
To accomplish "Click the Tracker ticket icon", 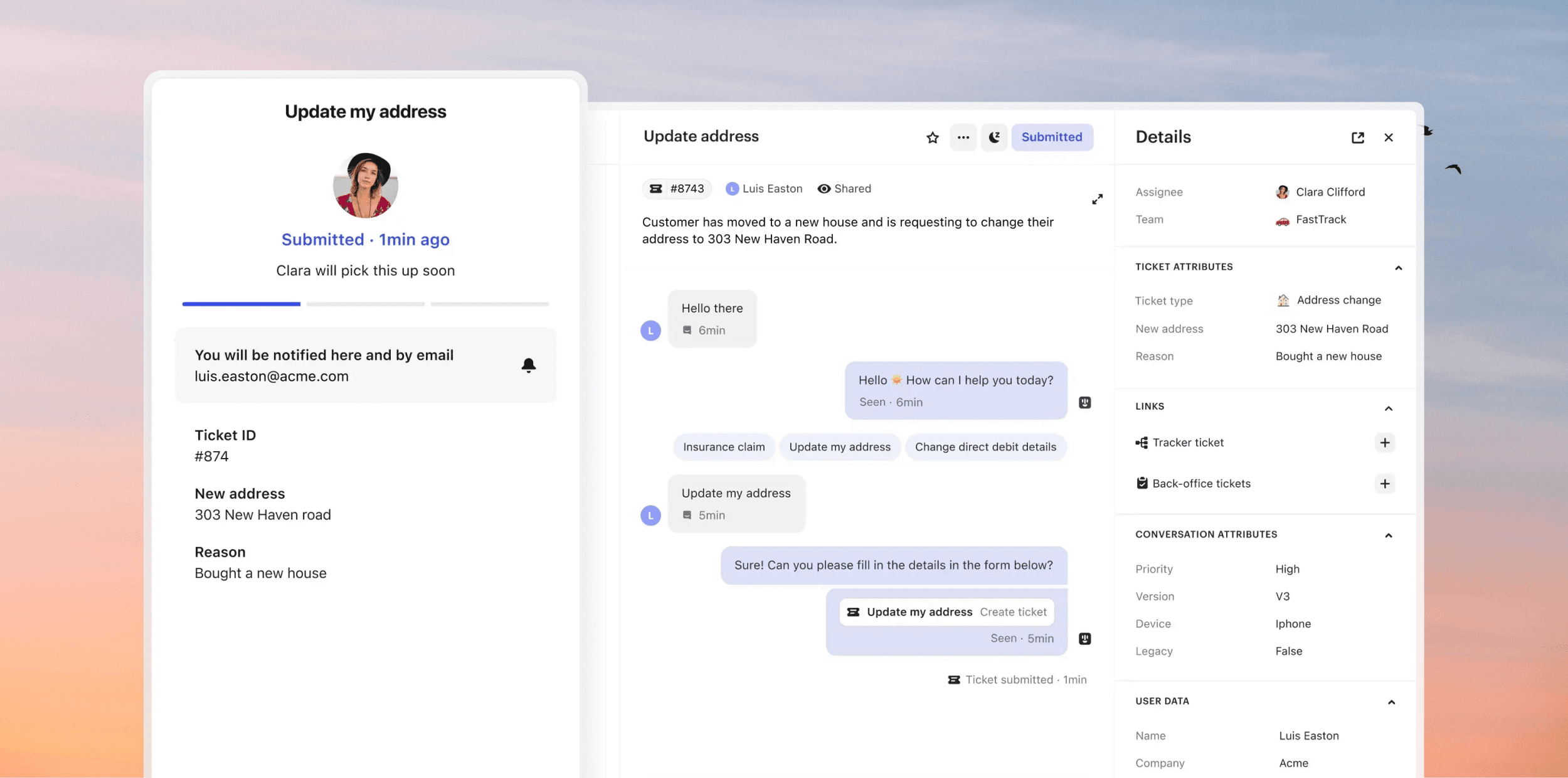I will point(1142,442).
